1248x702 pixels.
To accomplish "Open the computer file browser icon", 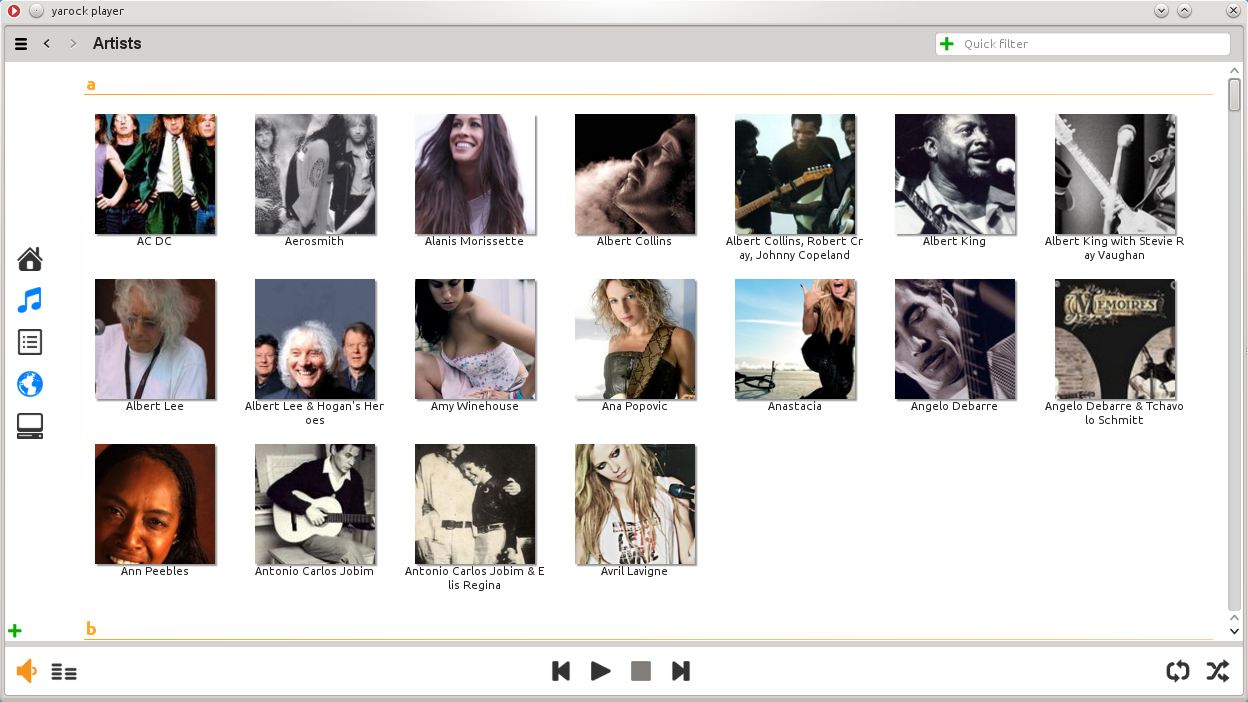I will [30, 426].
